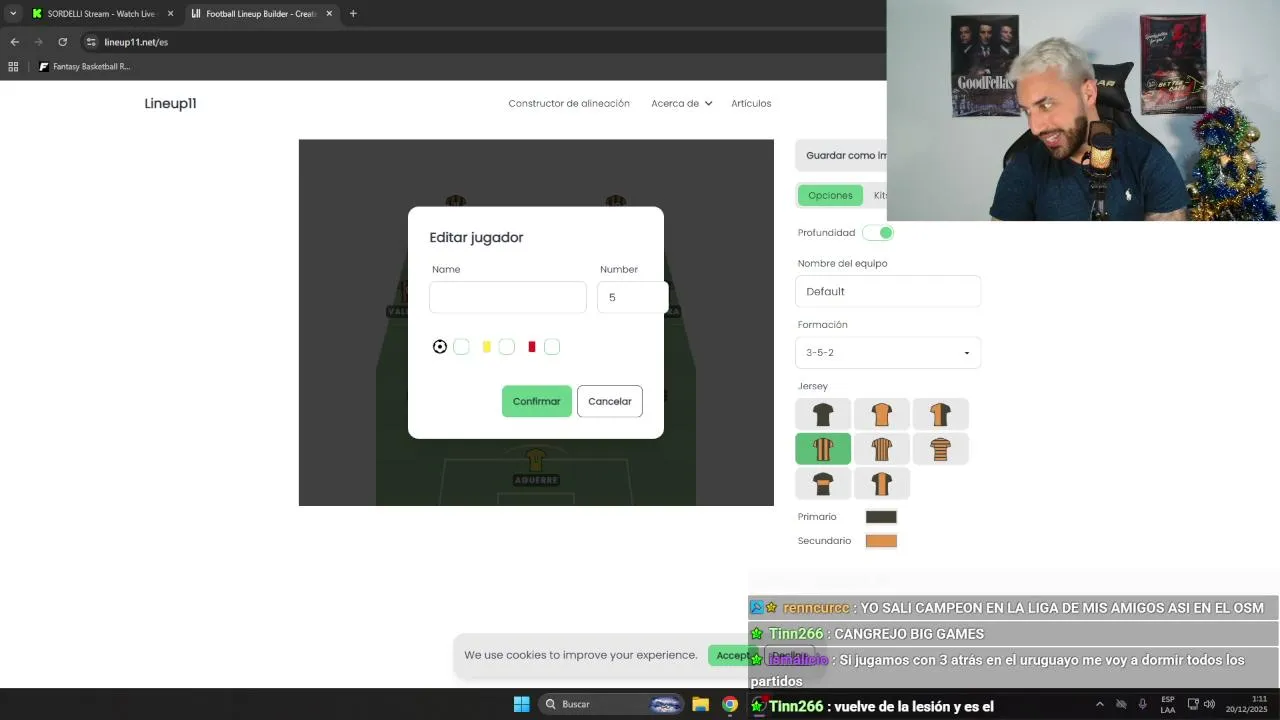Open the Chrome apps grid
1280x720 pixels.
point(13,67)
